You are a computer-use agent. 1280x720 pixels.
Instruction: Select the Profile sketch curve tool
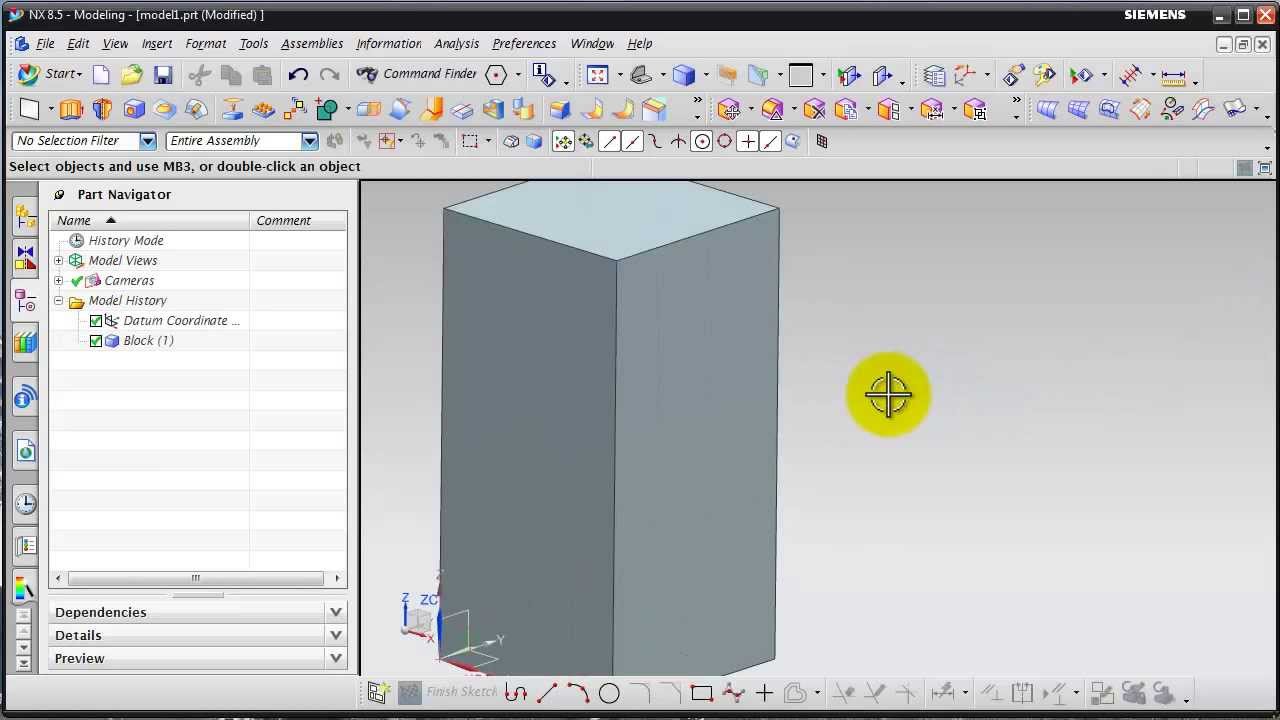[x=516, y=692]
